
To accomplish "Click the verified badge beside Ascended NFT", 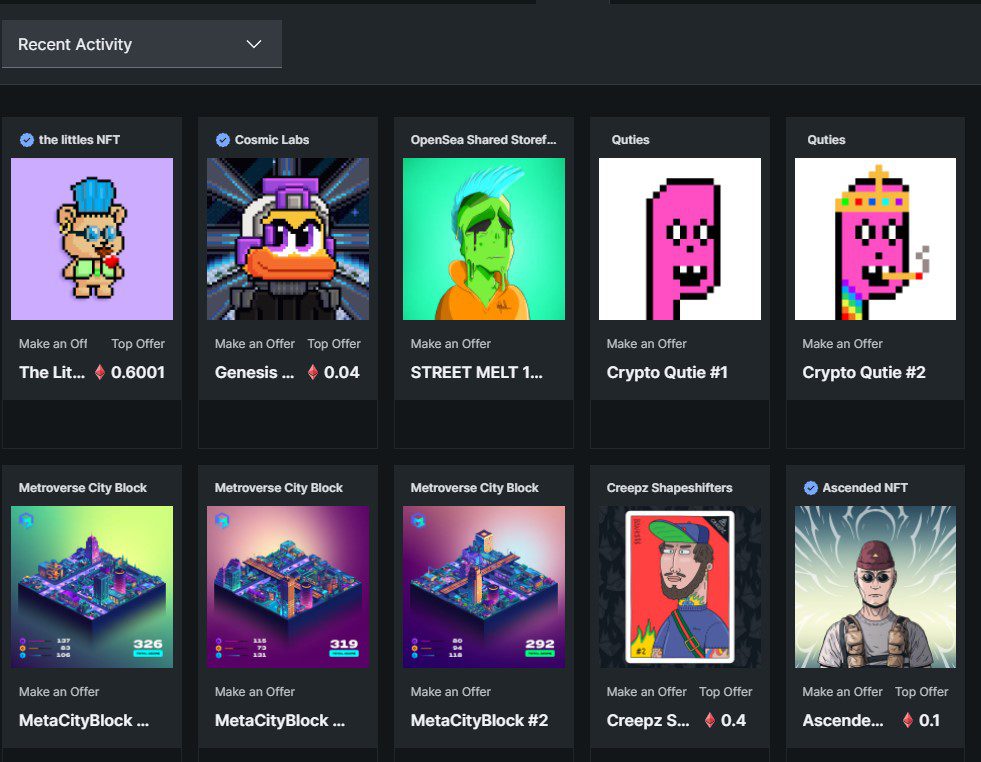I will (811, 488).
